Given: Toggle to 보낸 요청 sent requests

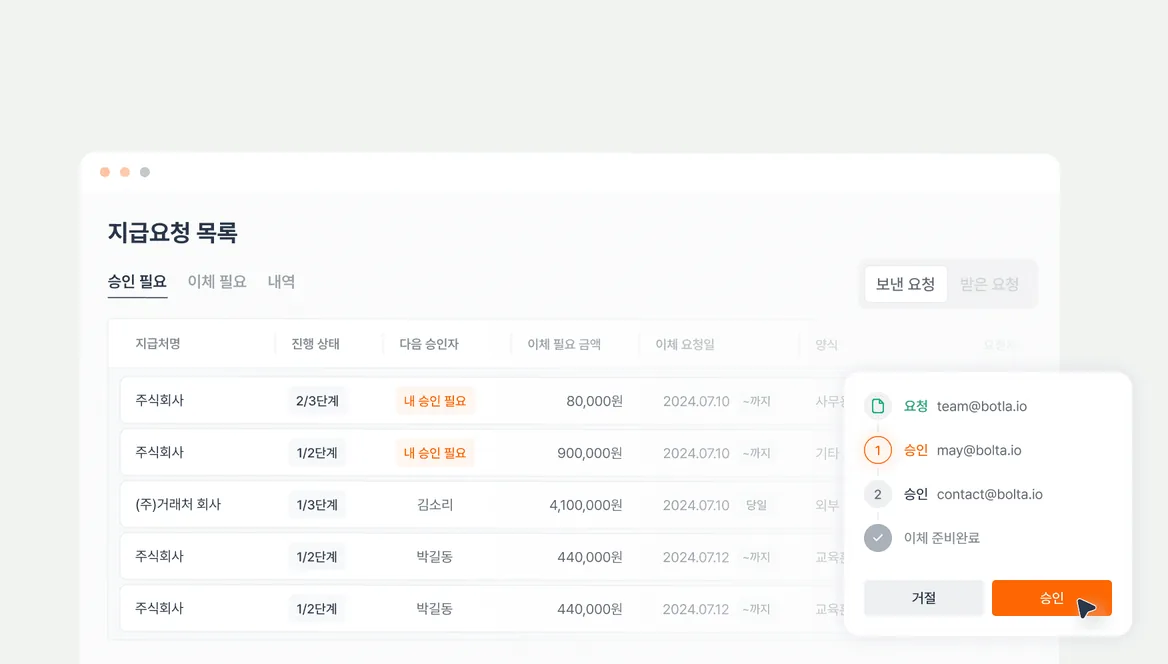Looking at the screenshot, I should tap(905, 284).
